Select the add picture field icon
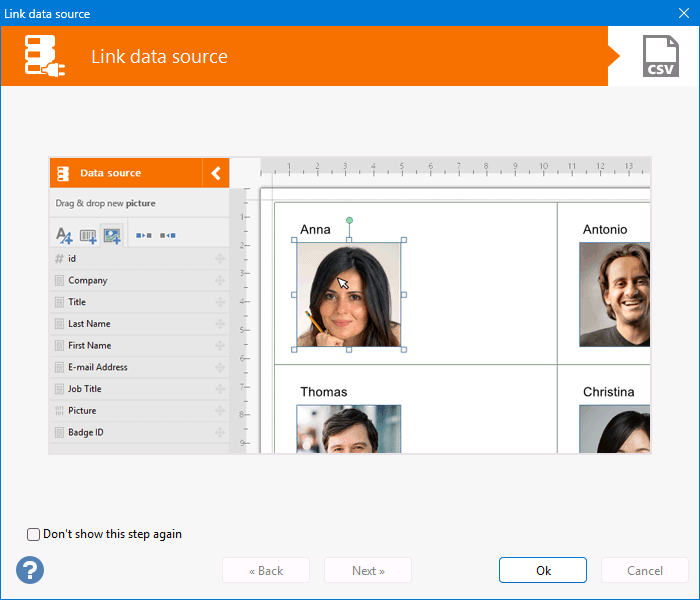Image resolution: width=700 pixels, height=600 pixels. click(x=112, y=236)
